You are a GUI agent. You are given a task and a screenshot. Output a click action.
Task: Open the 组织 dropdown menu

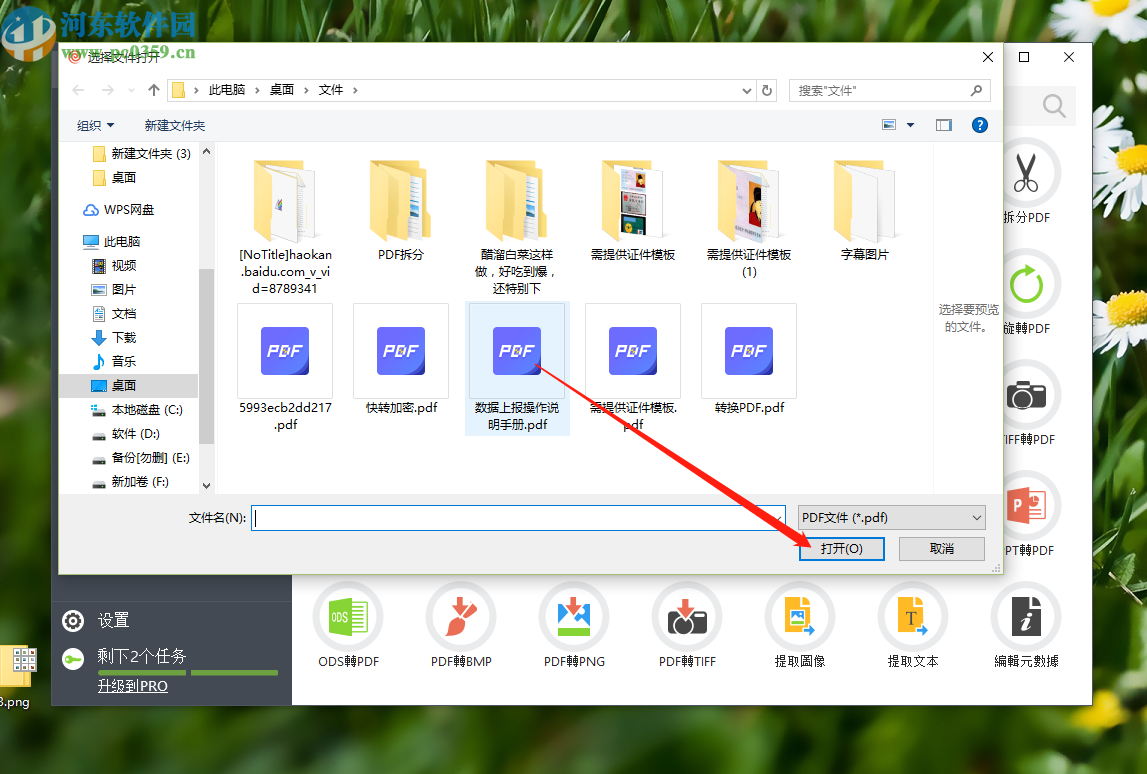(95, 124)
